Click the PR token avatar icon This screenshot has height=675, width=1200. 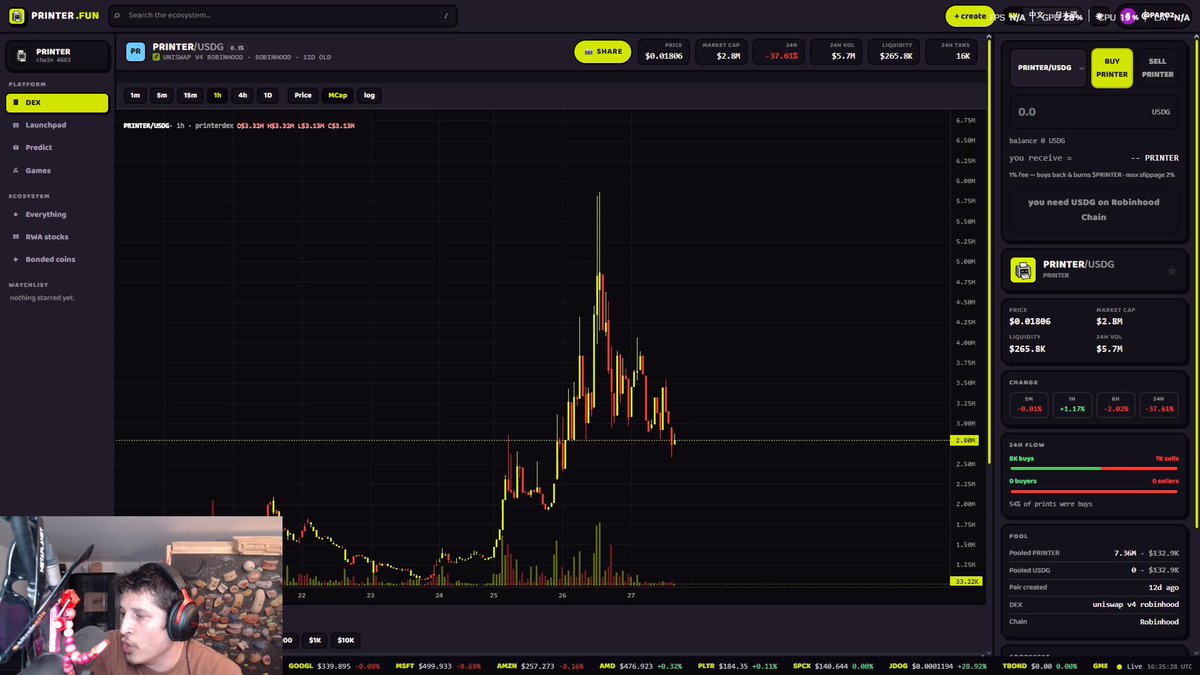tap(135, 52)
